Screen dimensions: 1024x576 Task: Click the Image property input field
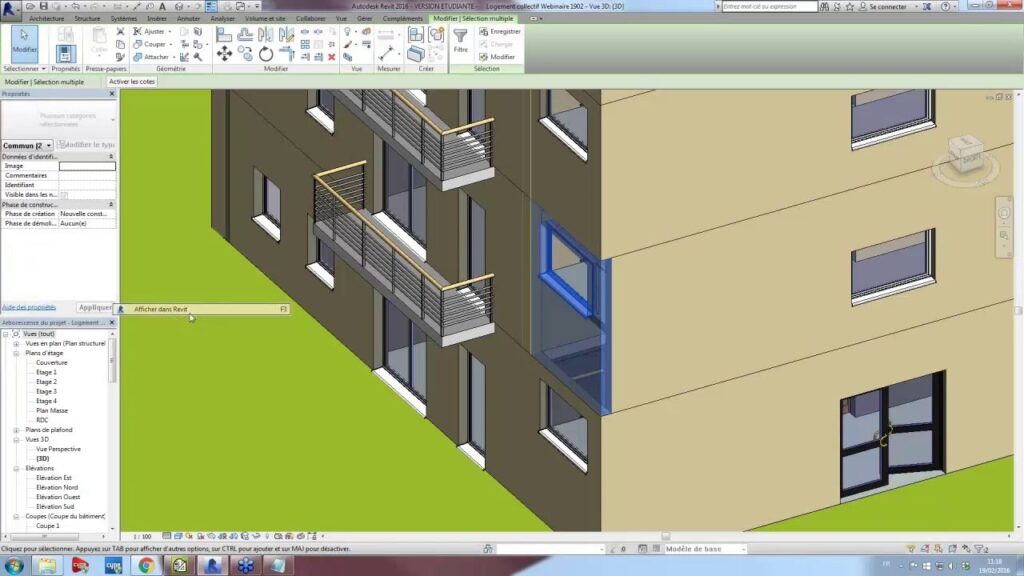86,166
